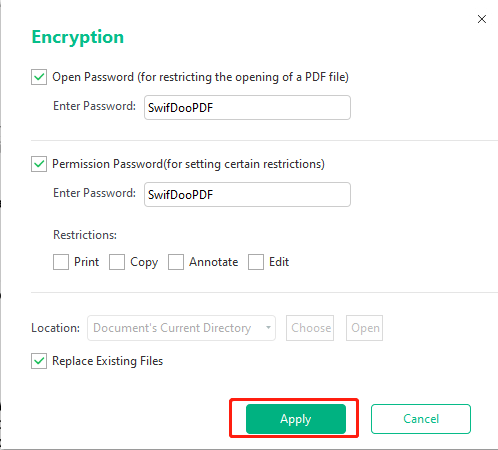Click the Open Password entry field
Image resolution: width=498 pixels, height=450 pixels.
(x=247, y=107)
